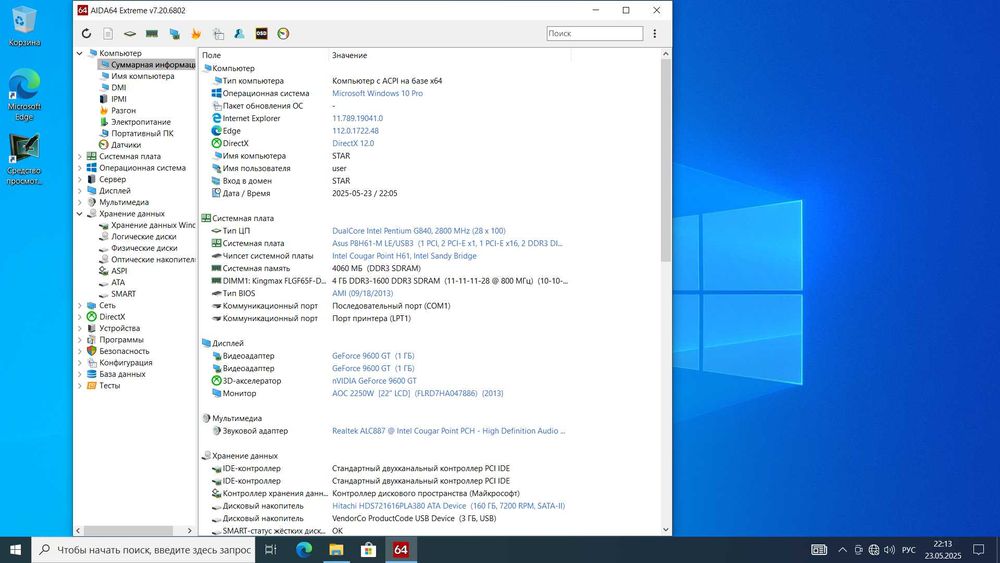Click the Refresh toolbar icon

[87, 34]
